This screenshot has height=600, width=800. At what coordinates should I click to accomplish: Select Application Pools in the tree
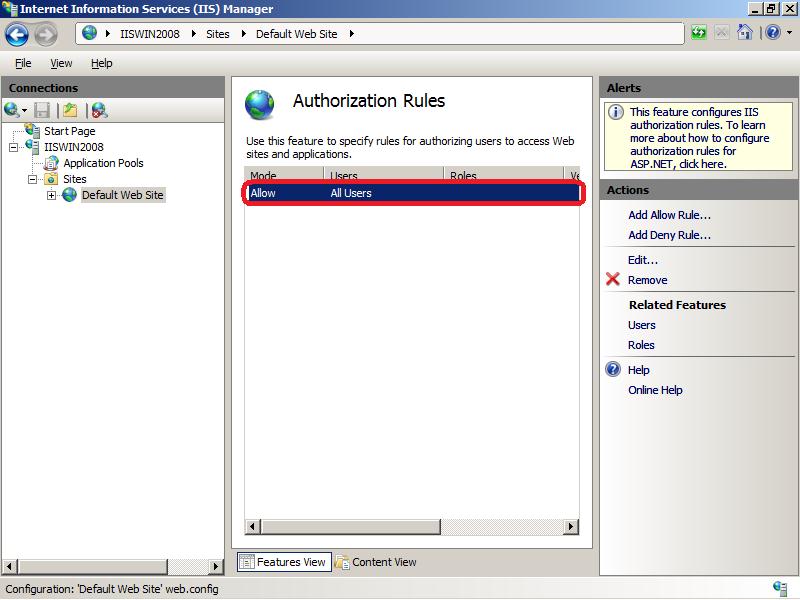click(103, 163)
